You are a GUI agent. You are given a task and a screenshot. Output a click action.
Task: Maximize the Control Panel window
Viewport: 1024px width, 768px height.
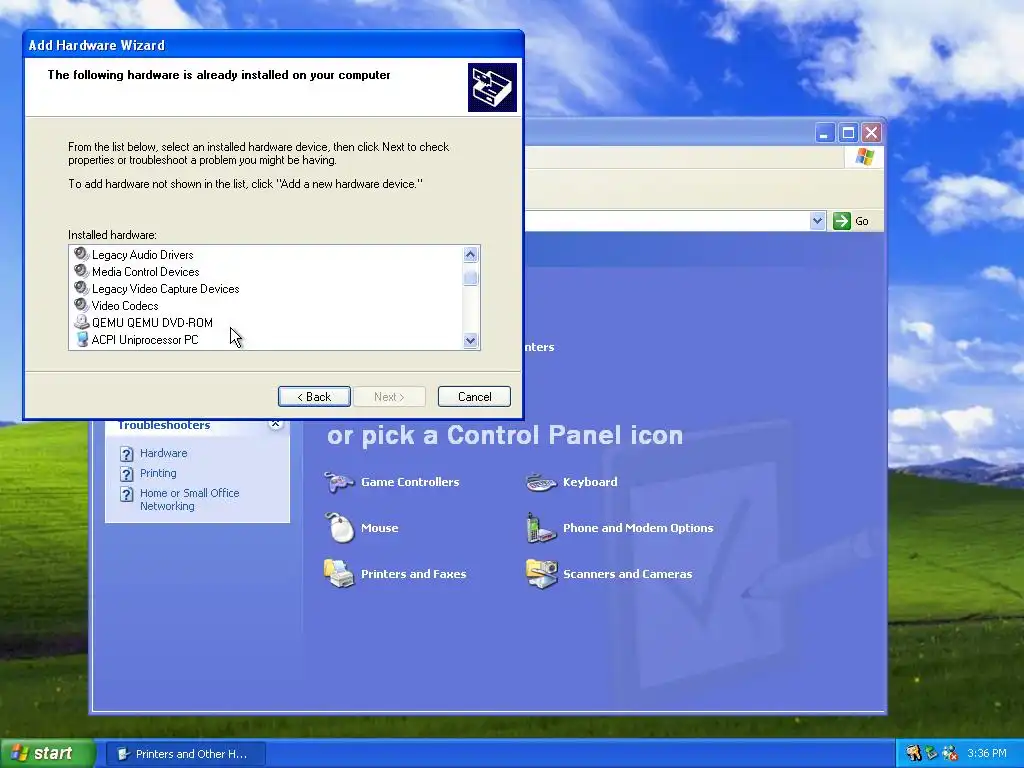(x=848, y=133)
